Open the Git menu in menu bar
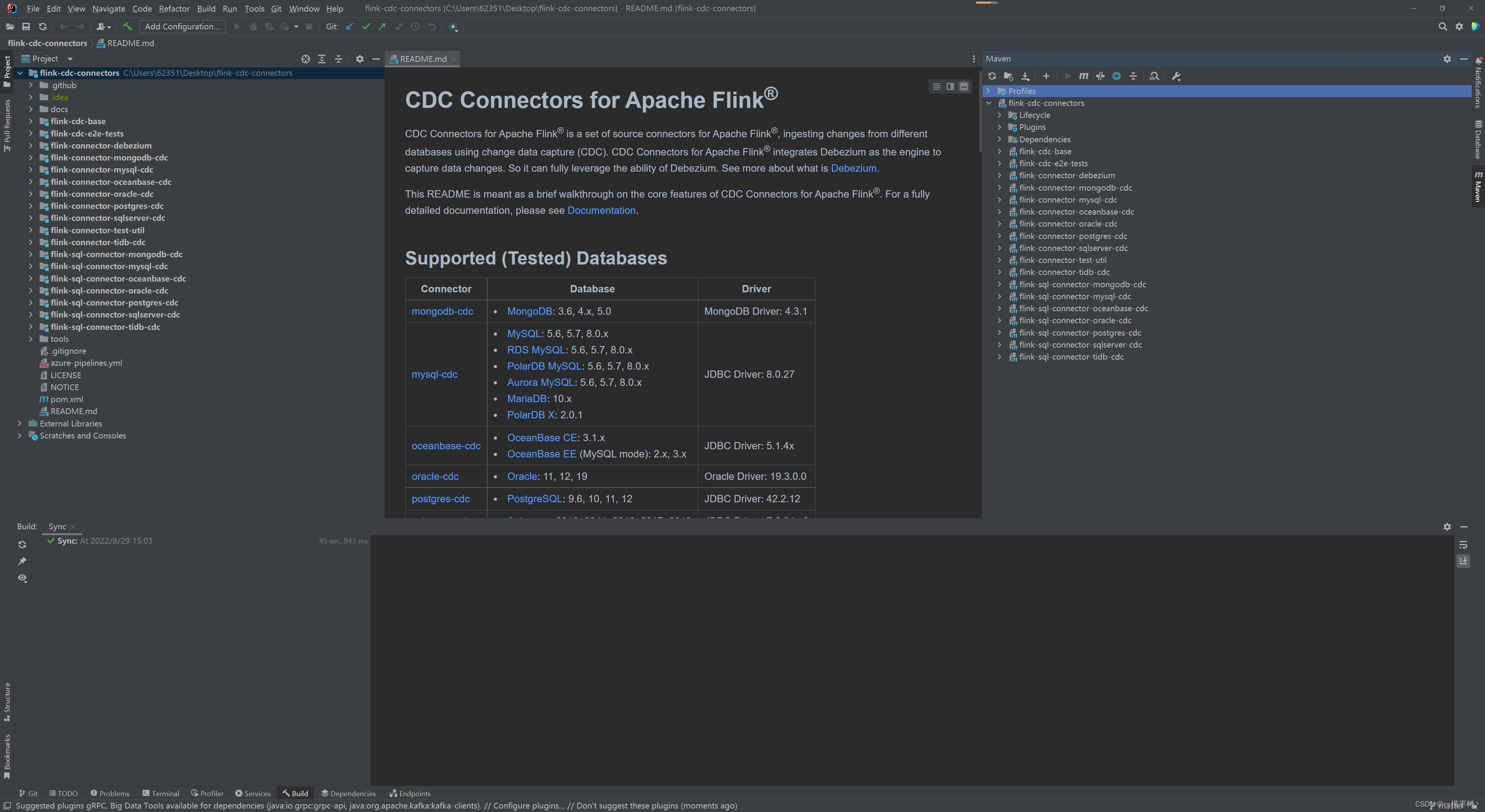The width and height of the screenshot is (1485, 812). (x=276, y=9)
